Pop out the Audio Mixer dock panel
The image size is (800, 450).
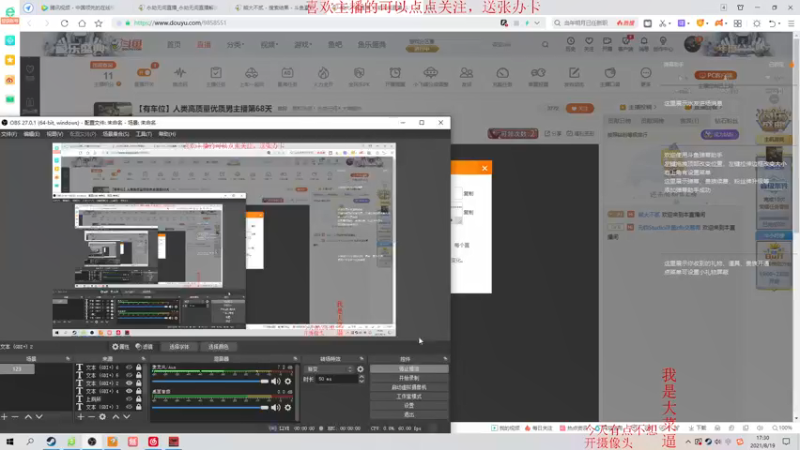(x=295, y=359)
